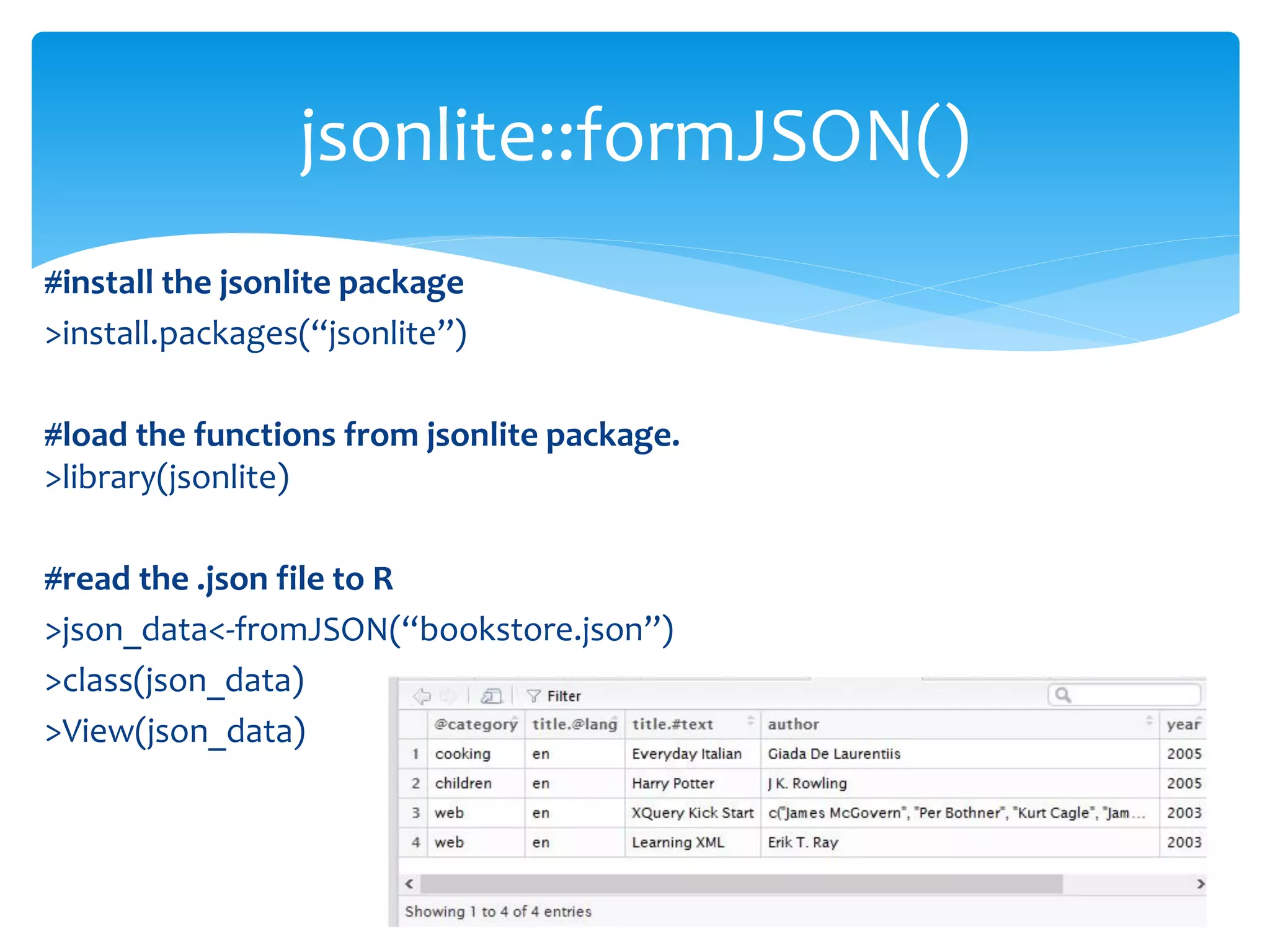The height and width of the screenshot is (952, 1270).
Task: Click '#load the functions from jsonlite package.' heading
Action: tap(362, 435)
